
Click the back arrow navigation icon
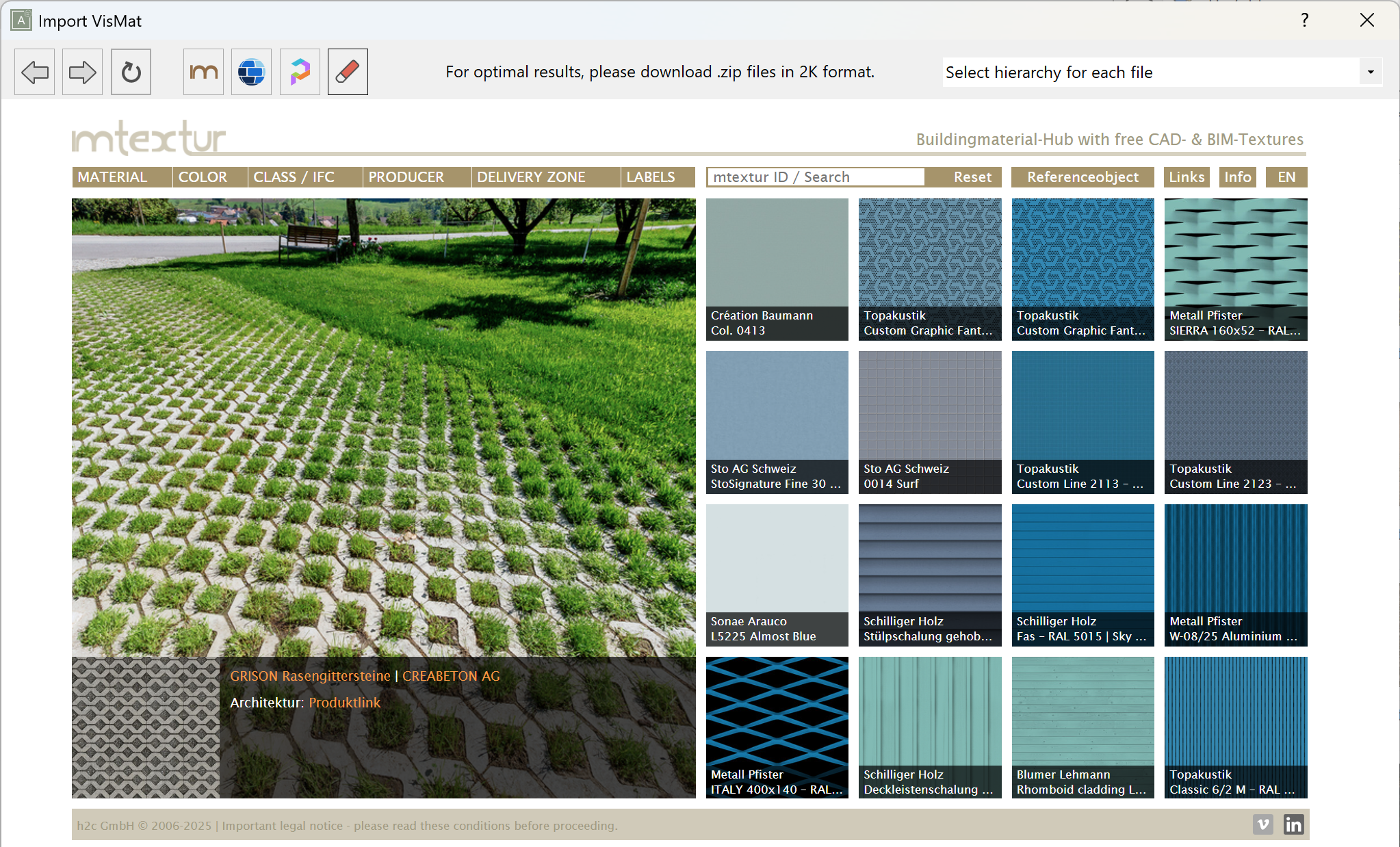point(34,72)
